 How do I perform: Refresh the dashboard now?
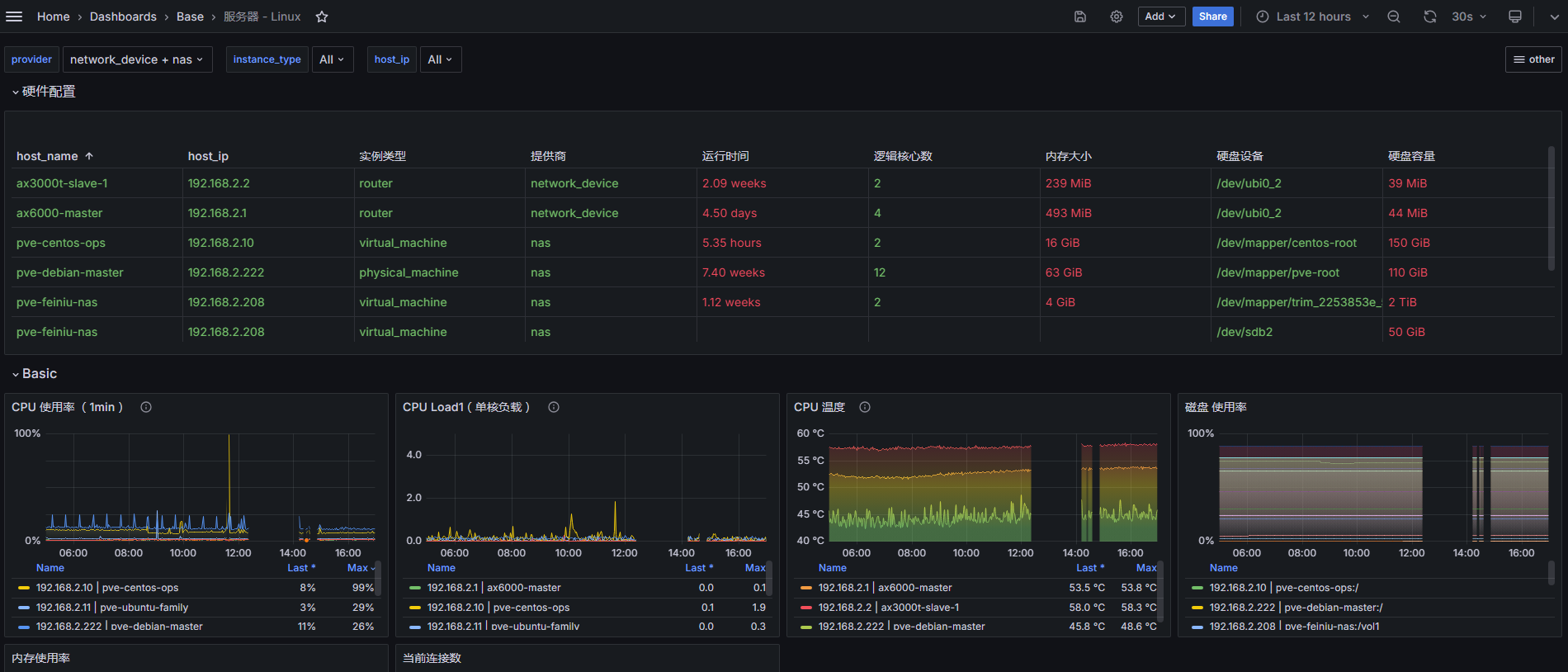[1430, 17]
